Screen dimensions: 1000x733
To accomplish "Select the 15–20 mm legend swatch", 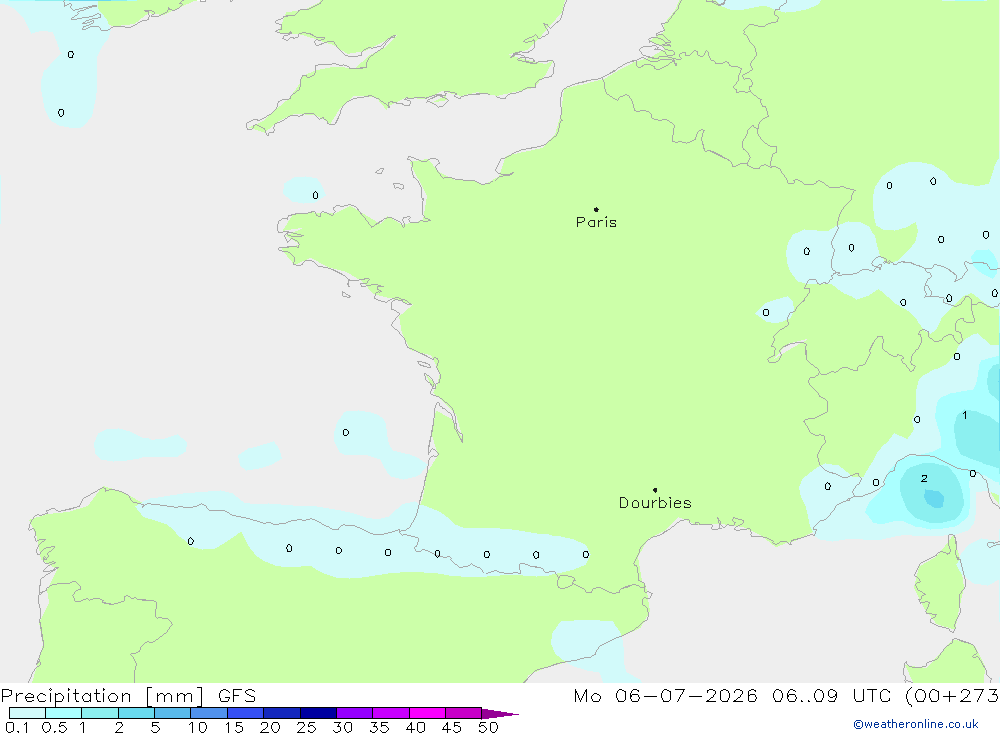I will pyautogui.click(x=246, y=713).
